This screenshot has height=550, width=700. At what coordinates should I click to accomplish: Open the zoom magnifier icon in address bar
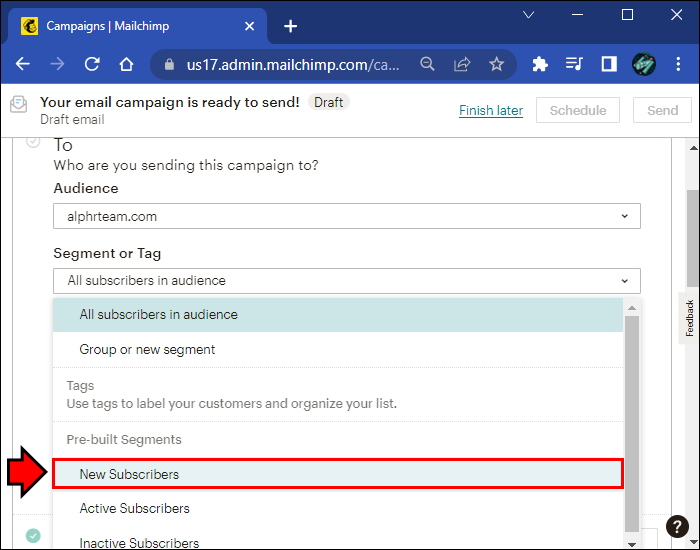[428, 64]
